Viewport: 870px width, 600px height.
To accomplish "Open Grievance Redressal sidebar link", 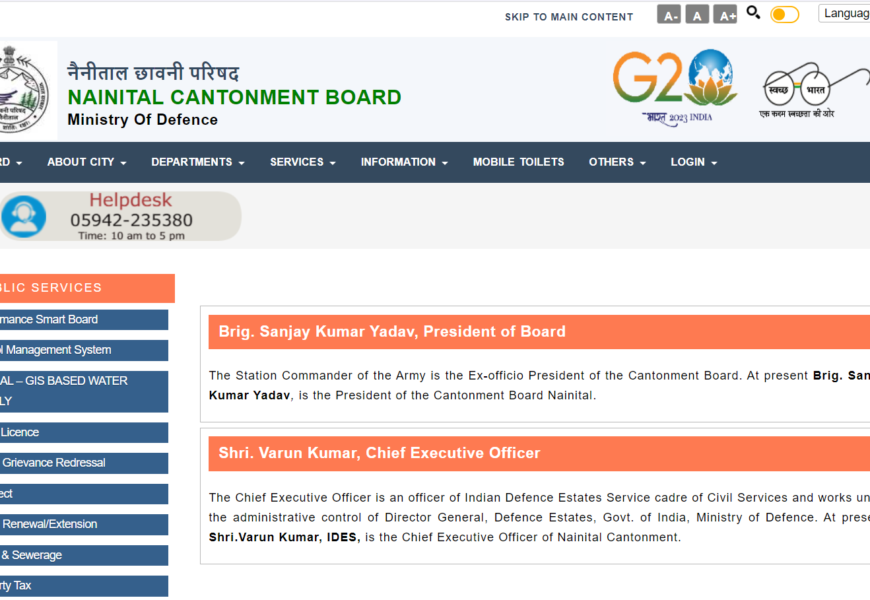I will 84,463.
